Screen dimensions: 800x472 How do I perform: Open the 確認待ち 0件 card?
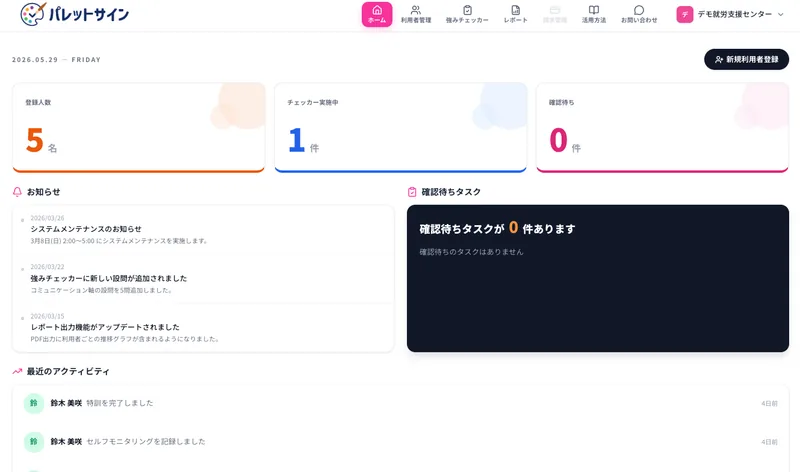pyautogui.click(x=662, y=128)
